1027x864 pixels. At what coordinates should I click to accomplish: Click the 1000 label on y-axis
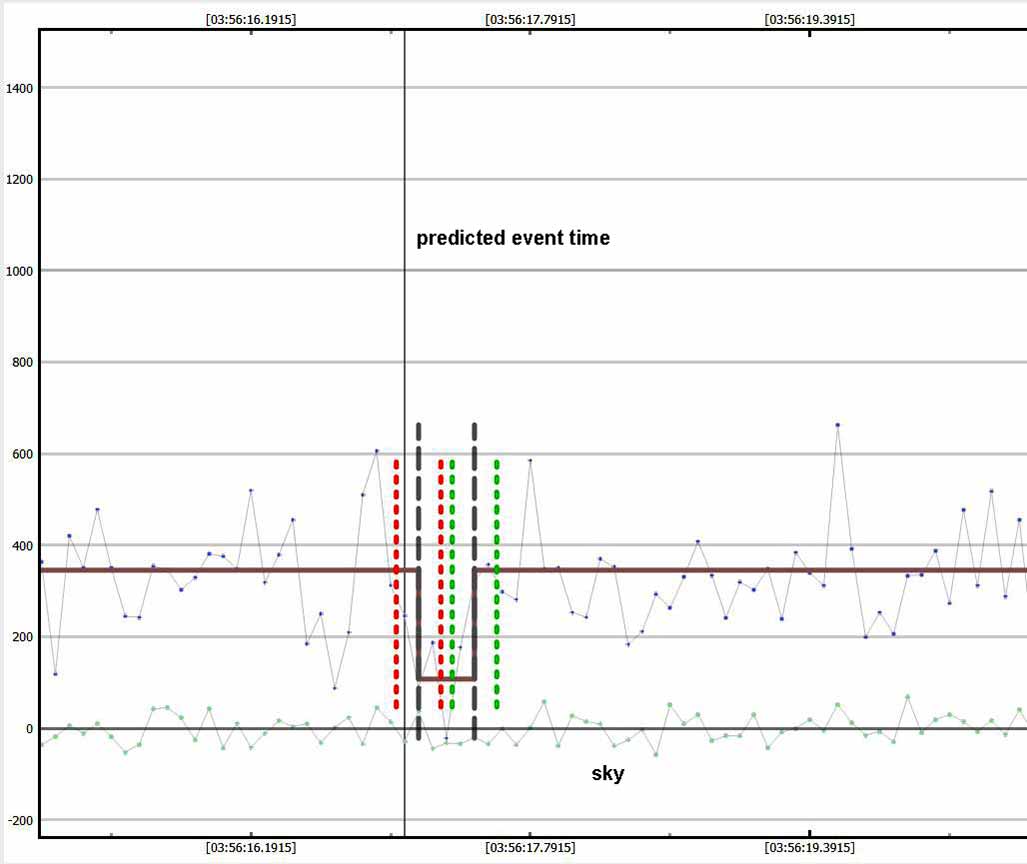(x=20, y=271)
